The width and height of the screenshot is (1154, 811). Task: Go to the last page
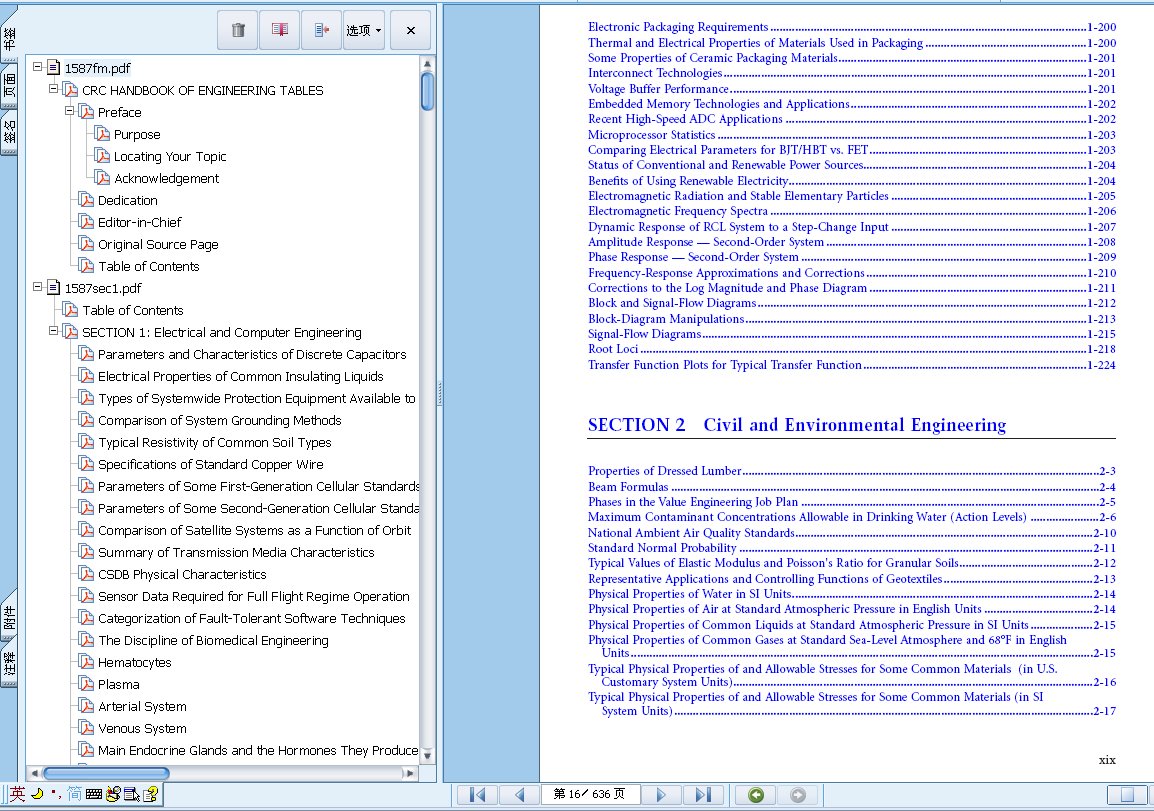[x=704, y=795]
